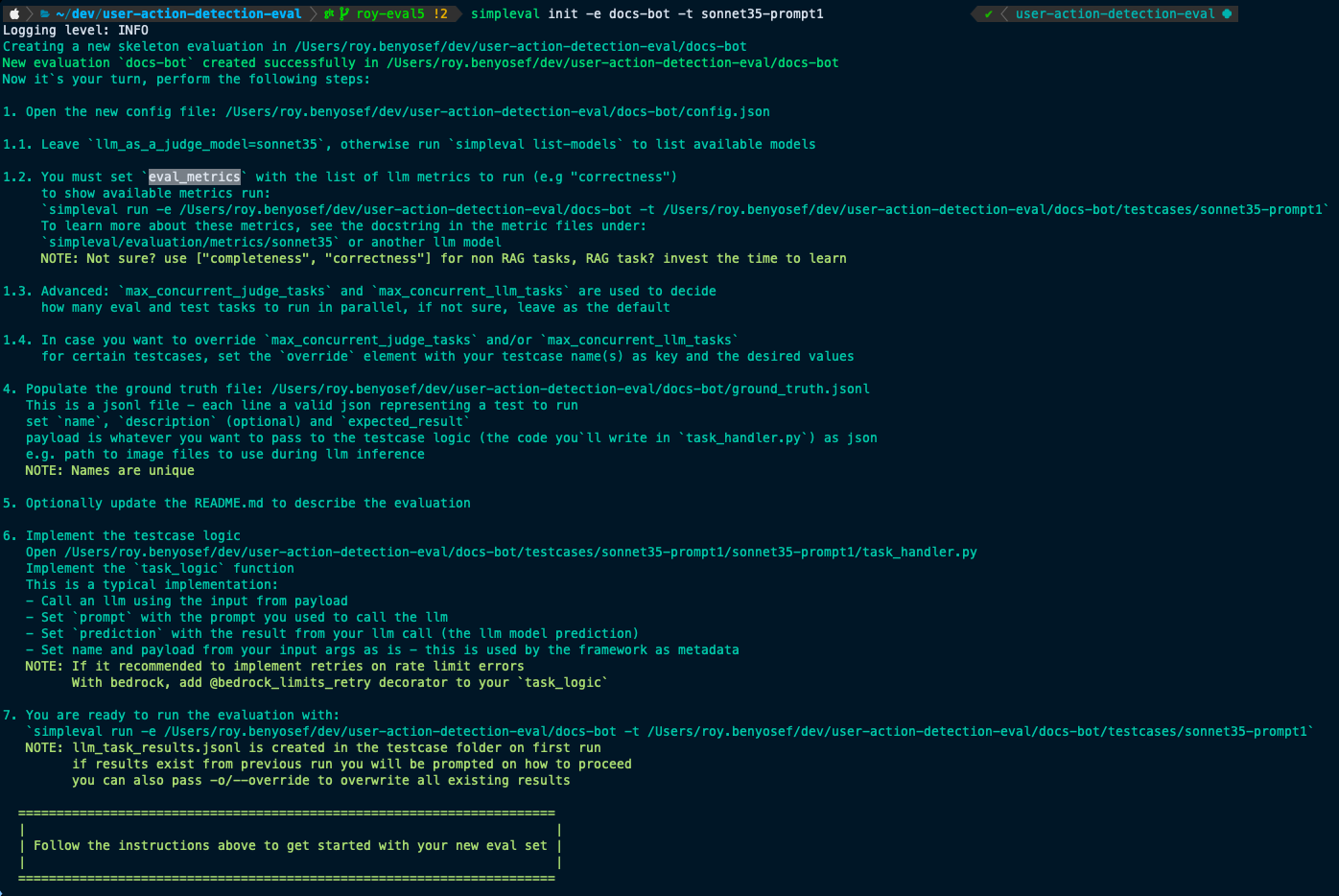The height and width of the screenshot is (896, 1339).
Task: Click 'NOTE: Names are unique' line
Action: point(110,470)
